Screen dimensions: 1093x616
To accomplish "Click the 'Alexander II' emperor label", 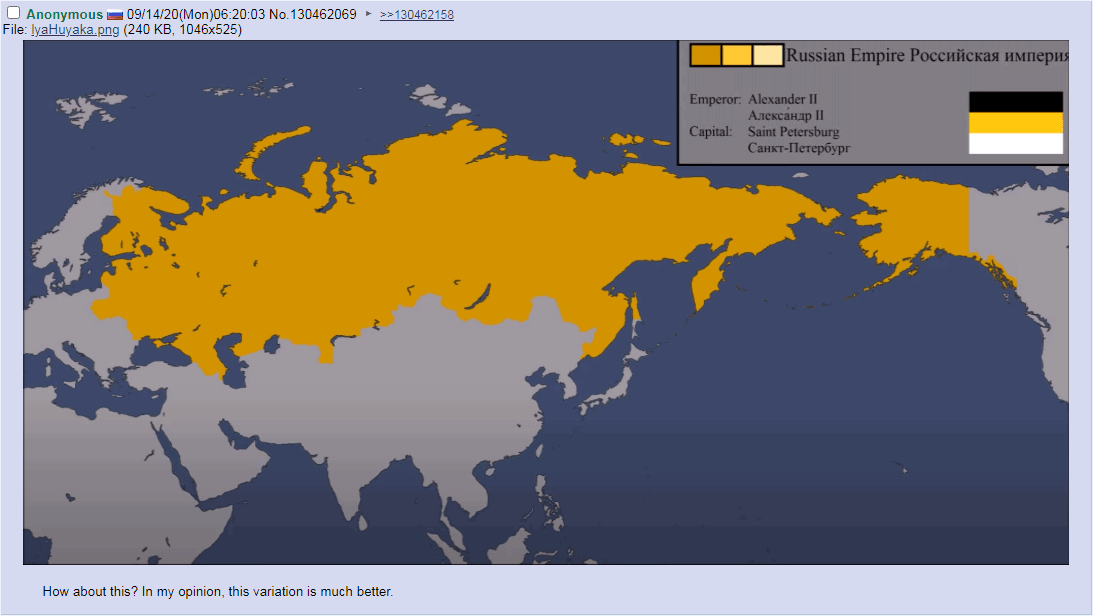I will 782,99.
